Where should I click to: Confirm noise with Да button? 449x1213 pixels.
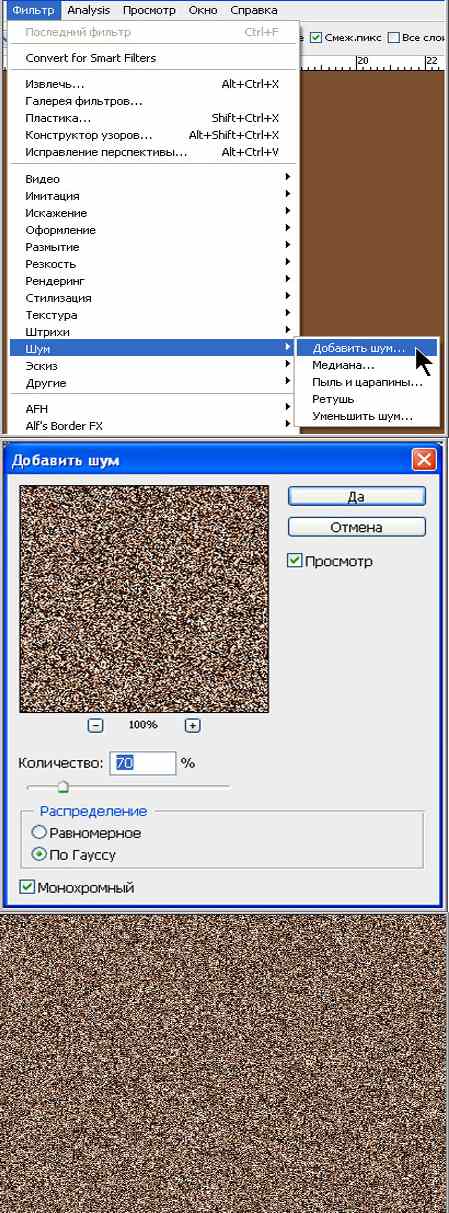click(x=357, y=496)
